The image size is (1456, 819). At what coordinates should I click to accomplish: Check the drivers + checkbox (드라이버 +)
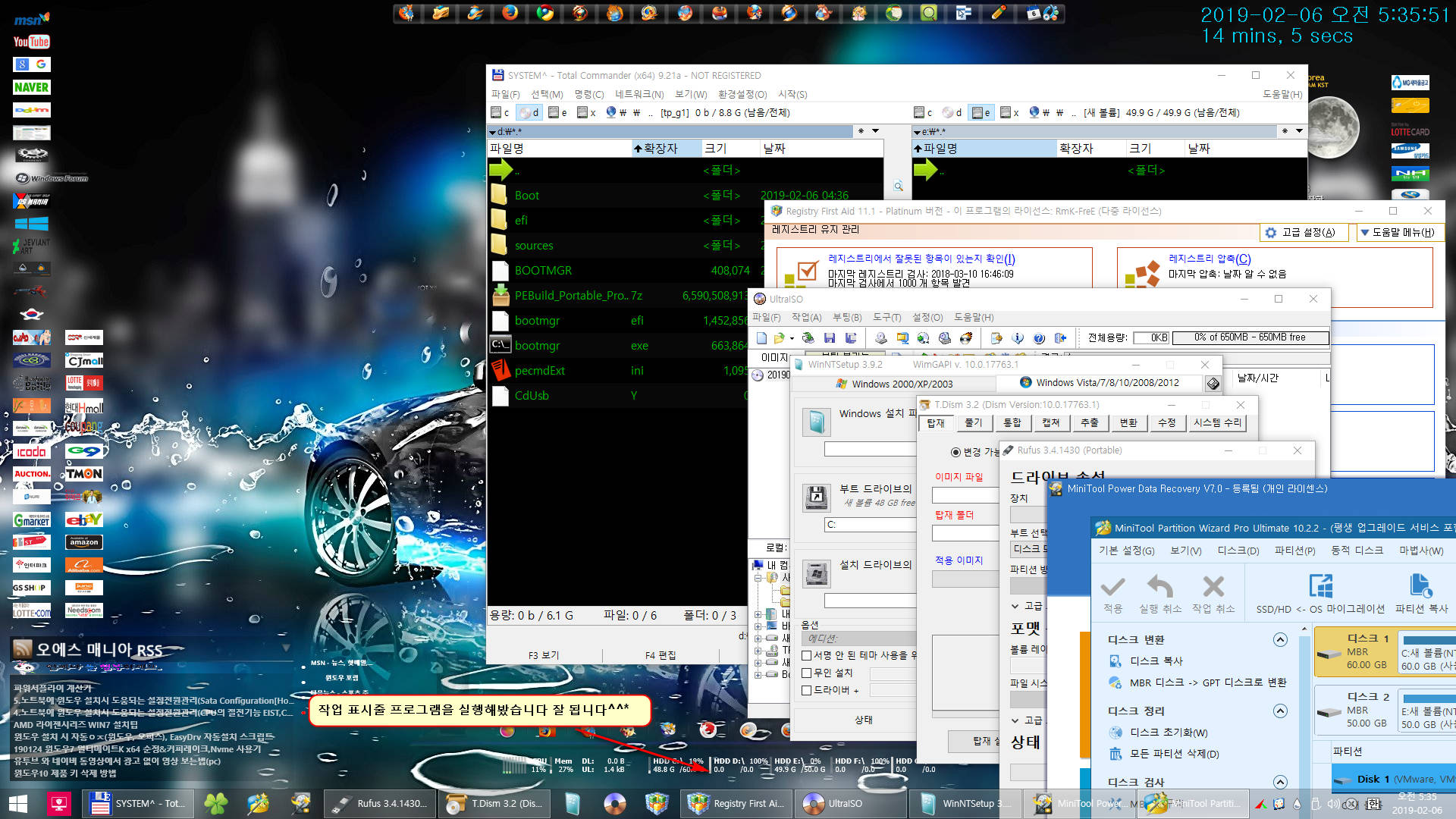point(807,690)
